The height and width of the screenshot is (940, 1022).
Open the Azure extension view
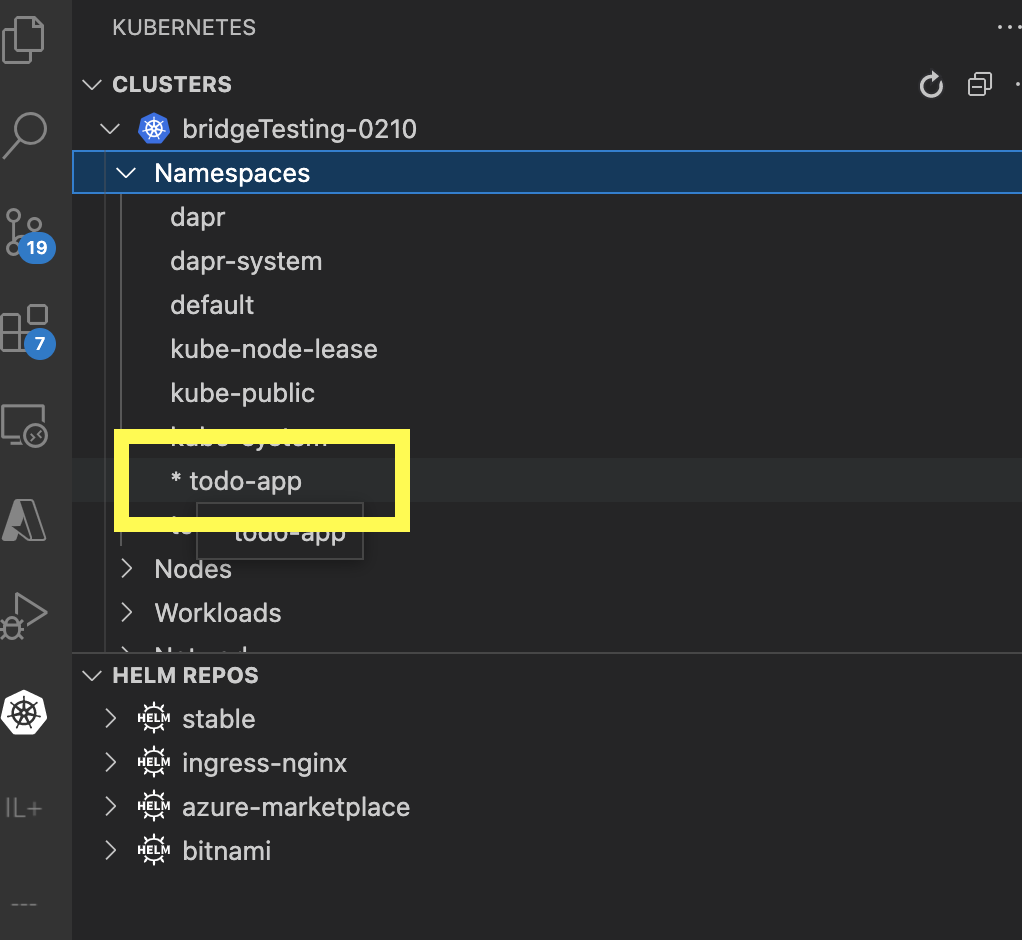pyautogui.click(x=25, y=520)
